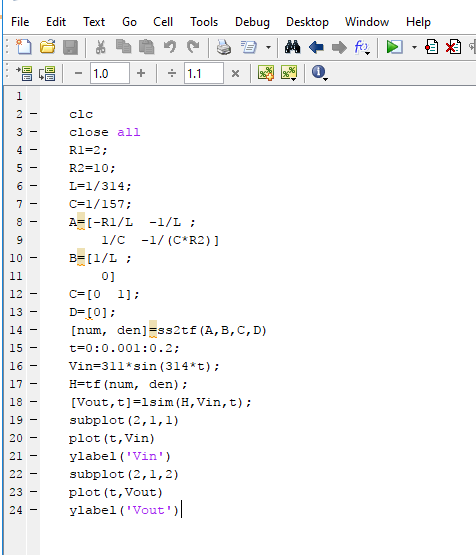Open the Cell menu

(163, 22)
